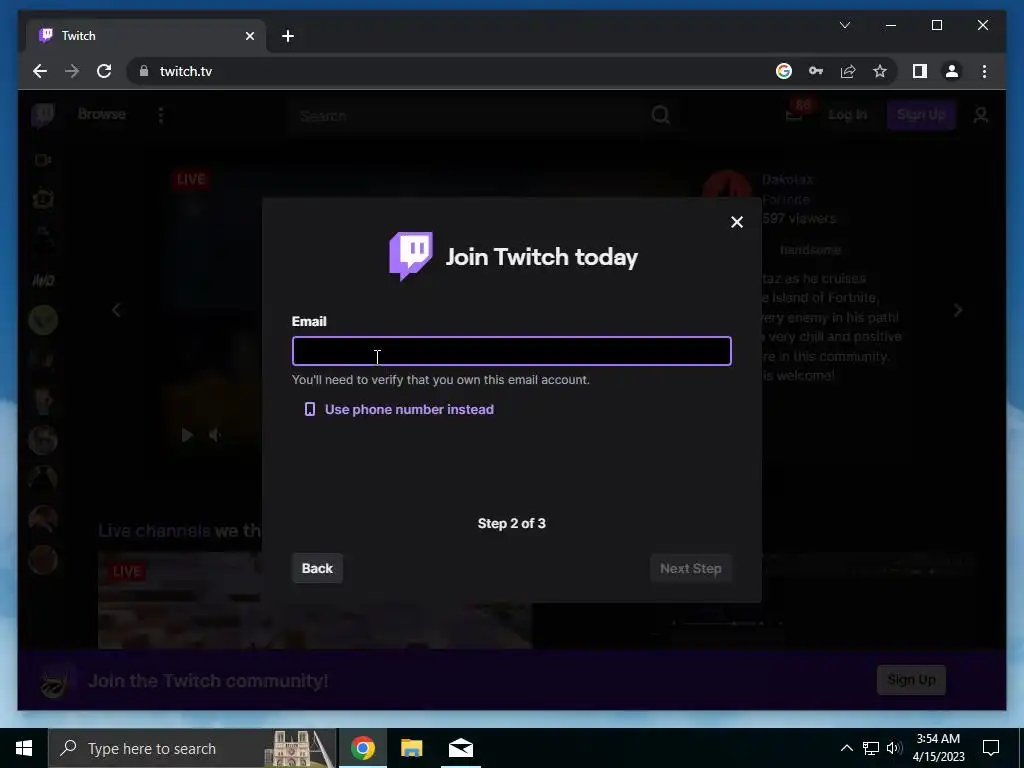Screen dimensions: 1024x768
Task: Open the more options dots next to Browse
Action: coord(161,116)
